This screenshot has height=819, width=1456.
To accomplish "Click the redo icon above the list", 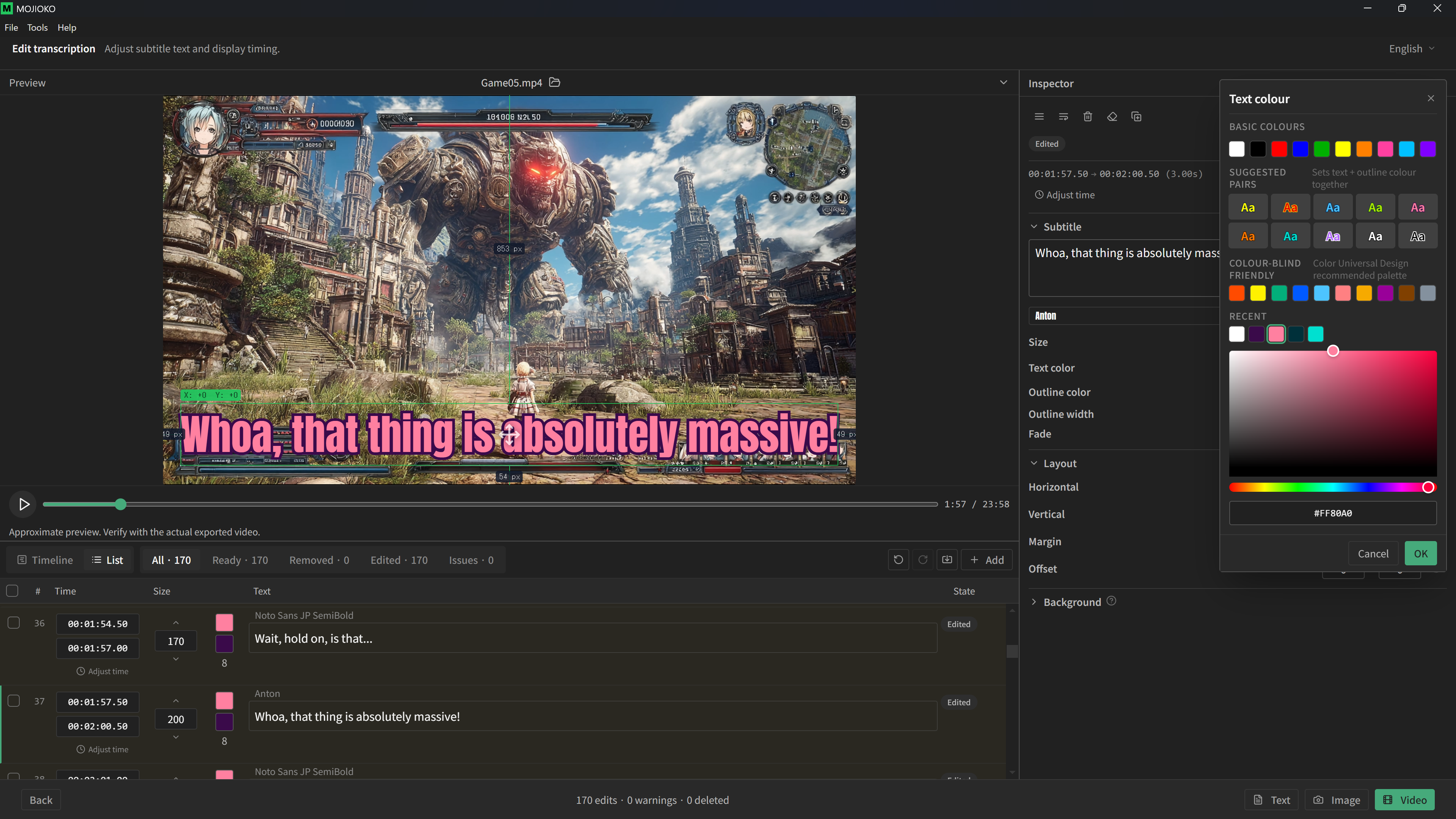I will [x=923, y=560].
